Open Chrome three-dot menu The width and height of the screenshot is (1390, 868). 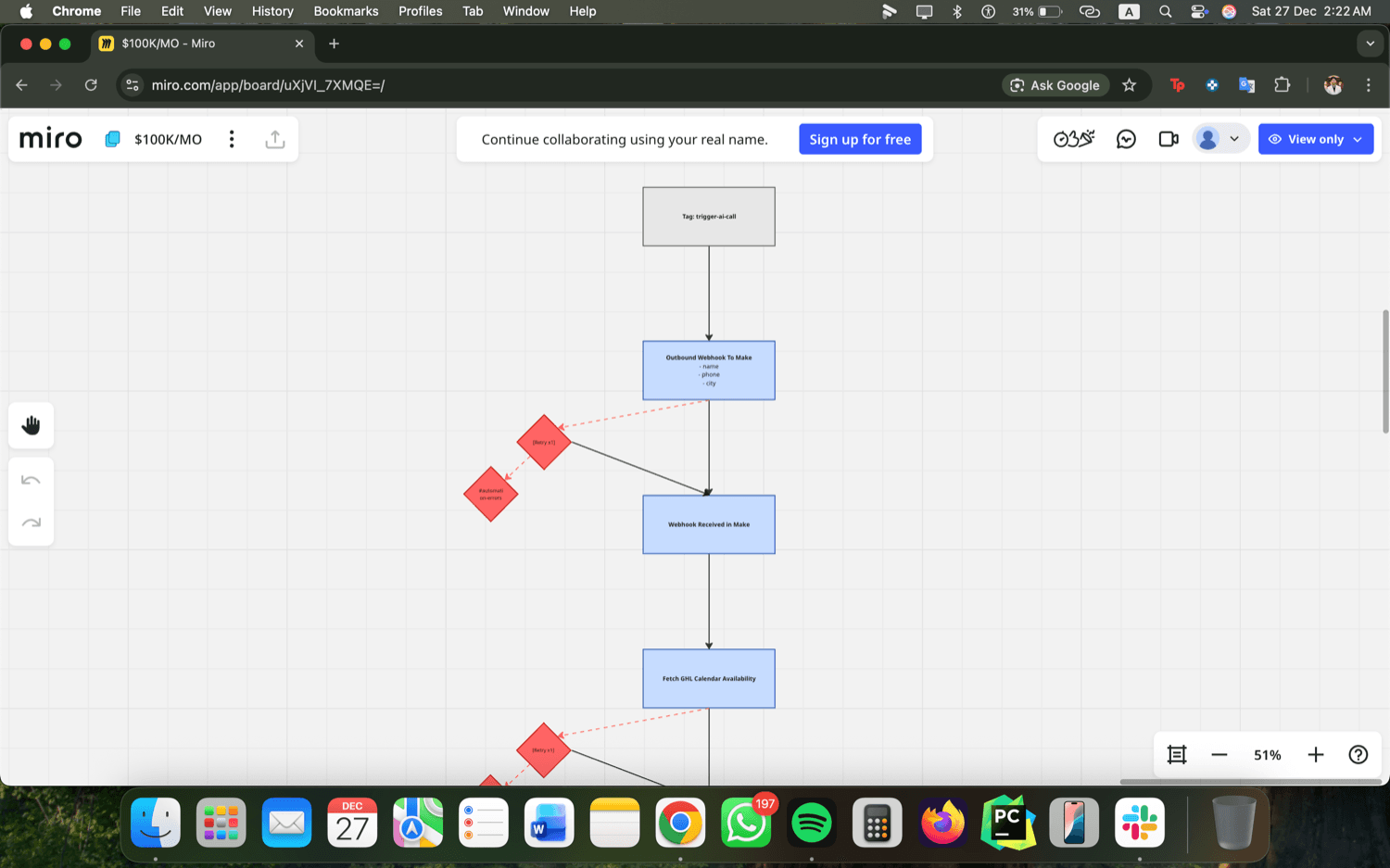pyautogui.click(x=1368, y=85)
